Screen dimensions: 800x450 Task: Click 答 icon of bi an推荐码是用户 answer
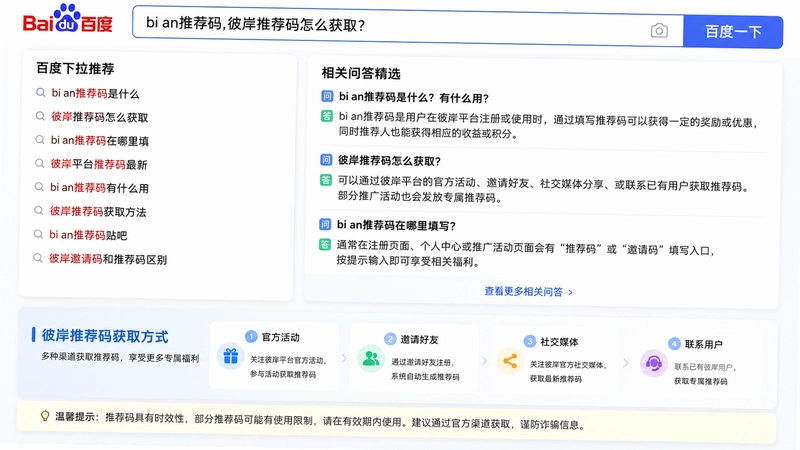coord(327,116)
